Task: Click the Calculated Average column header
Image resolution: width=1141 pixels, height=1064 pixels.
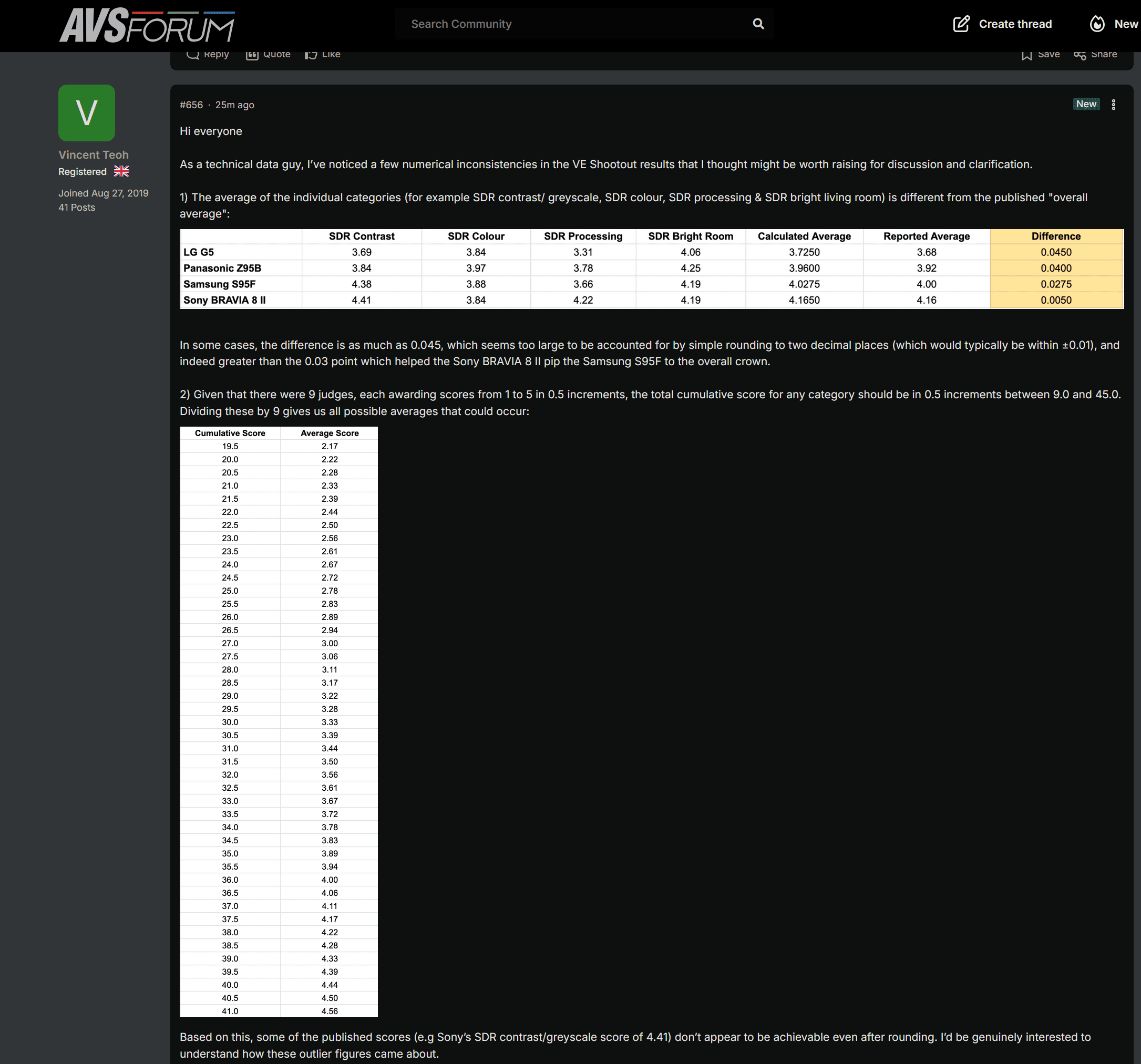Action: tap(804, 236)
